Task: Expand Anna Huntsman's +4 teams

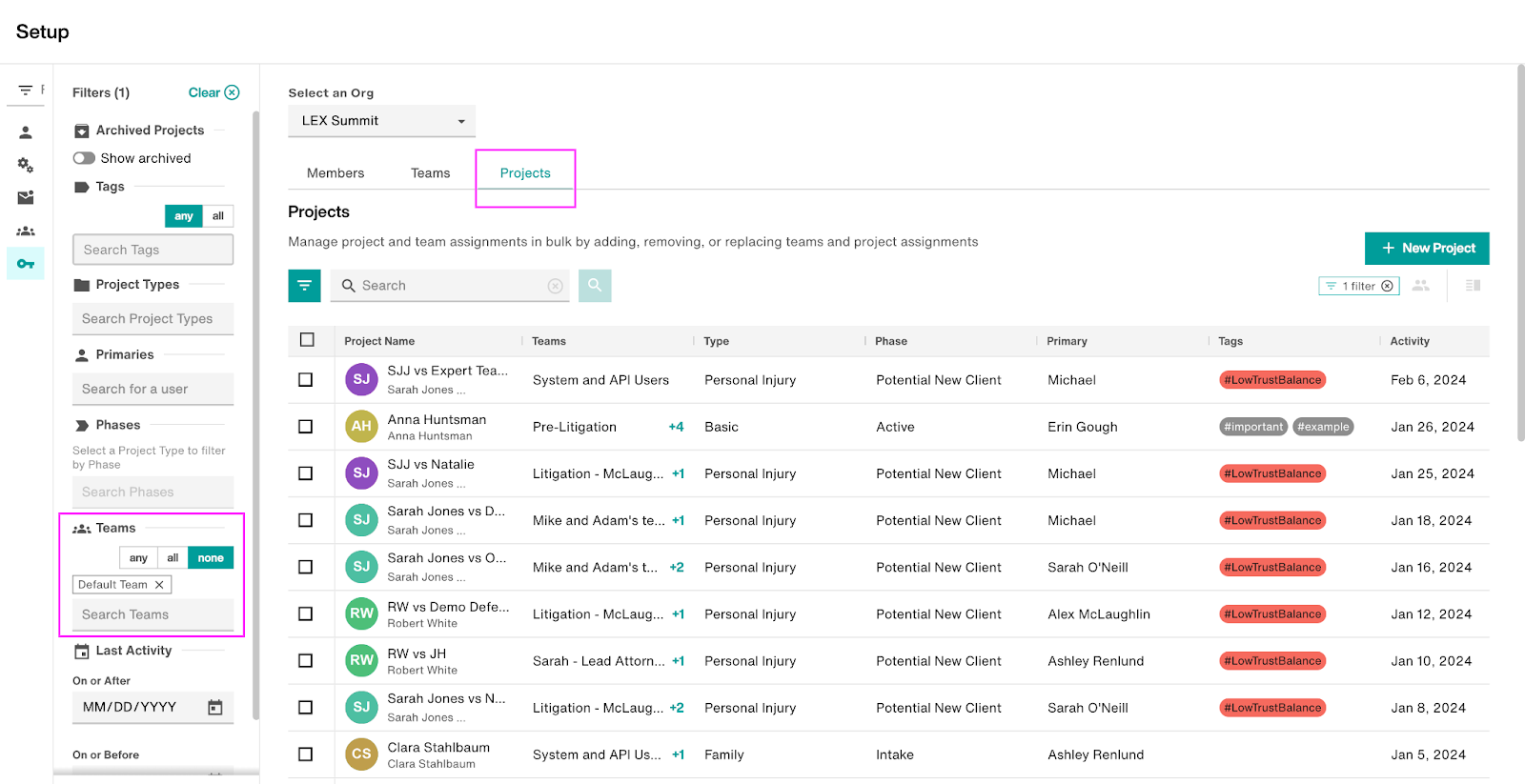Action: click(676, 427)
